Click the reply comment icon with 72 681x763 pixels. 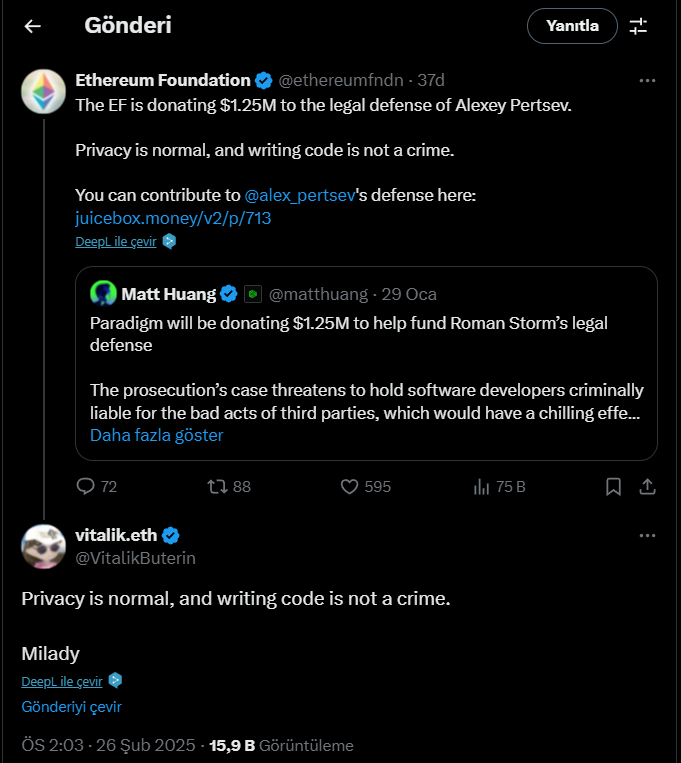pyautogui.click(x=87, y=486)
